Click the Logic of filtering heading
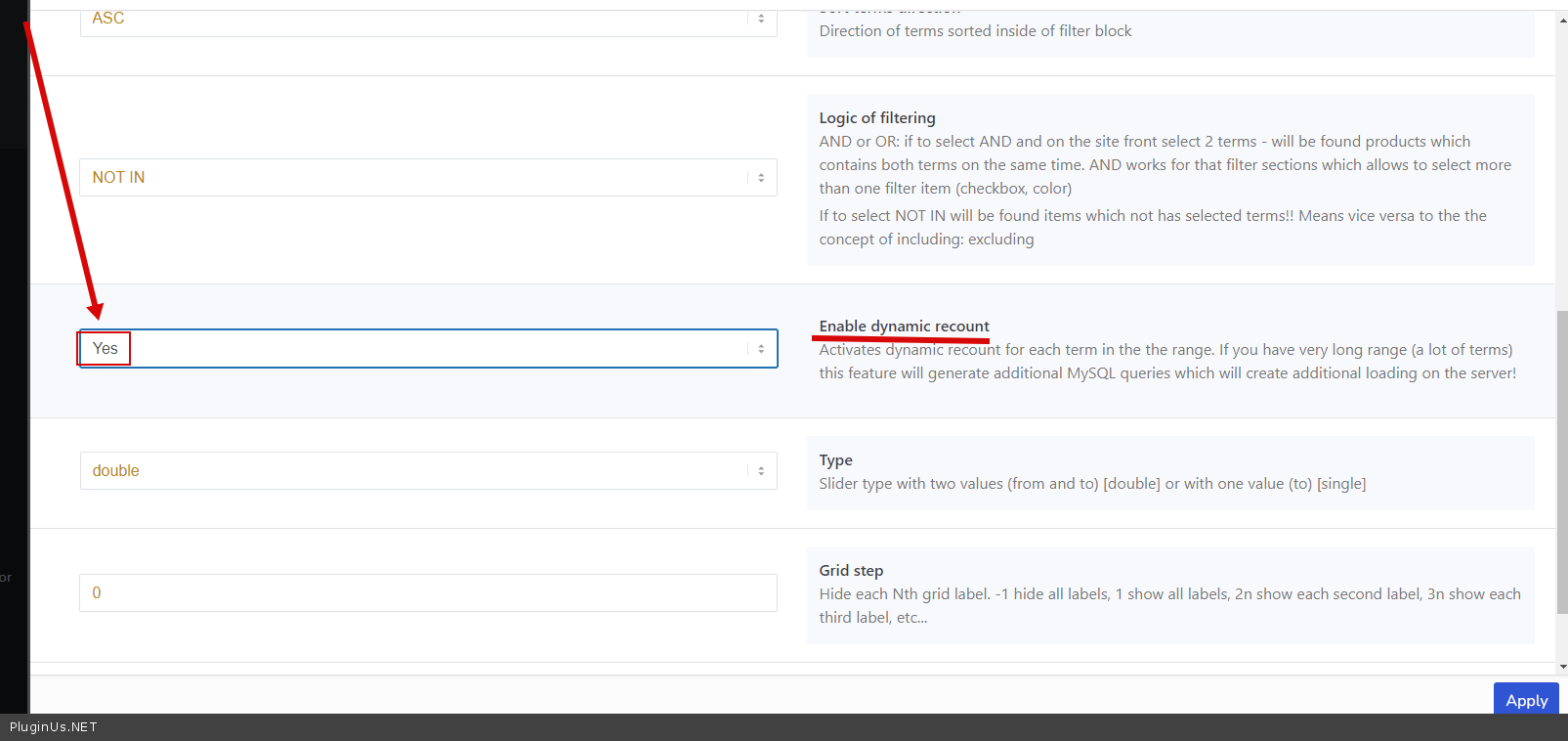1568x741 pixels. pyautogui.click(x=876, y=118)
